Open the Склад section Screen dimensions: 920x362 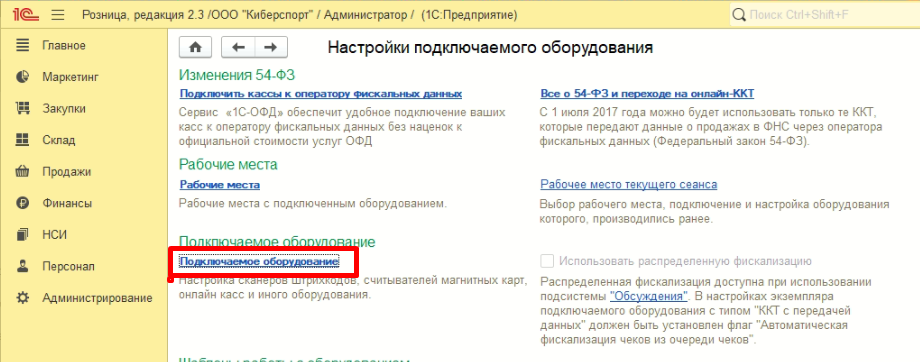pyautogui.click(x=59, y=140)
